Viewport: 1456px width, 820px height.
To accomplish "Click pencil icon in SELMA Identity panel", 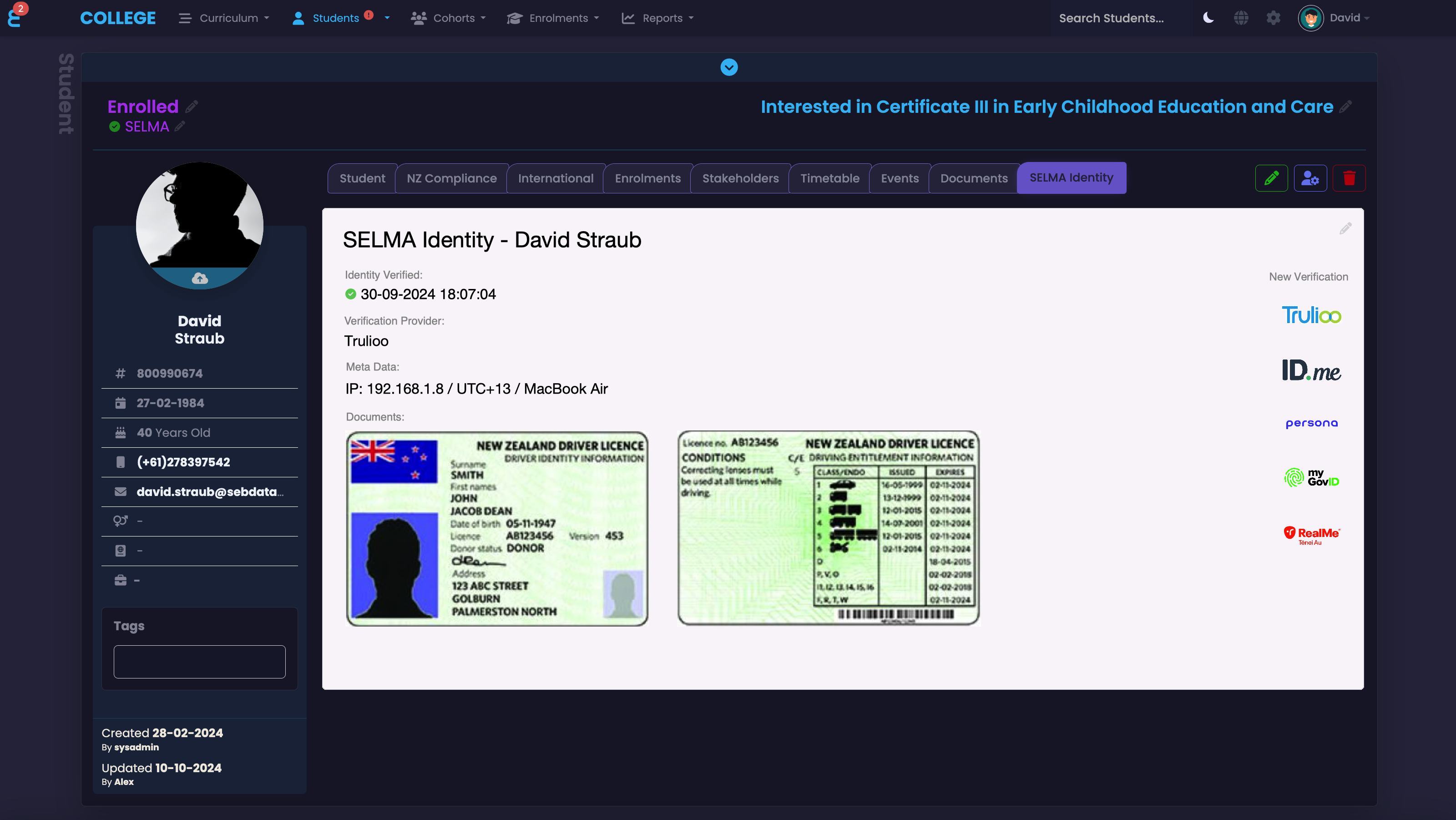I will pyautogui.click(x=1345, y=228).
